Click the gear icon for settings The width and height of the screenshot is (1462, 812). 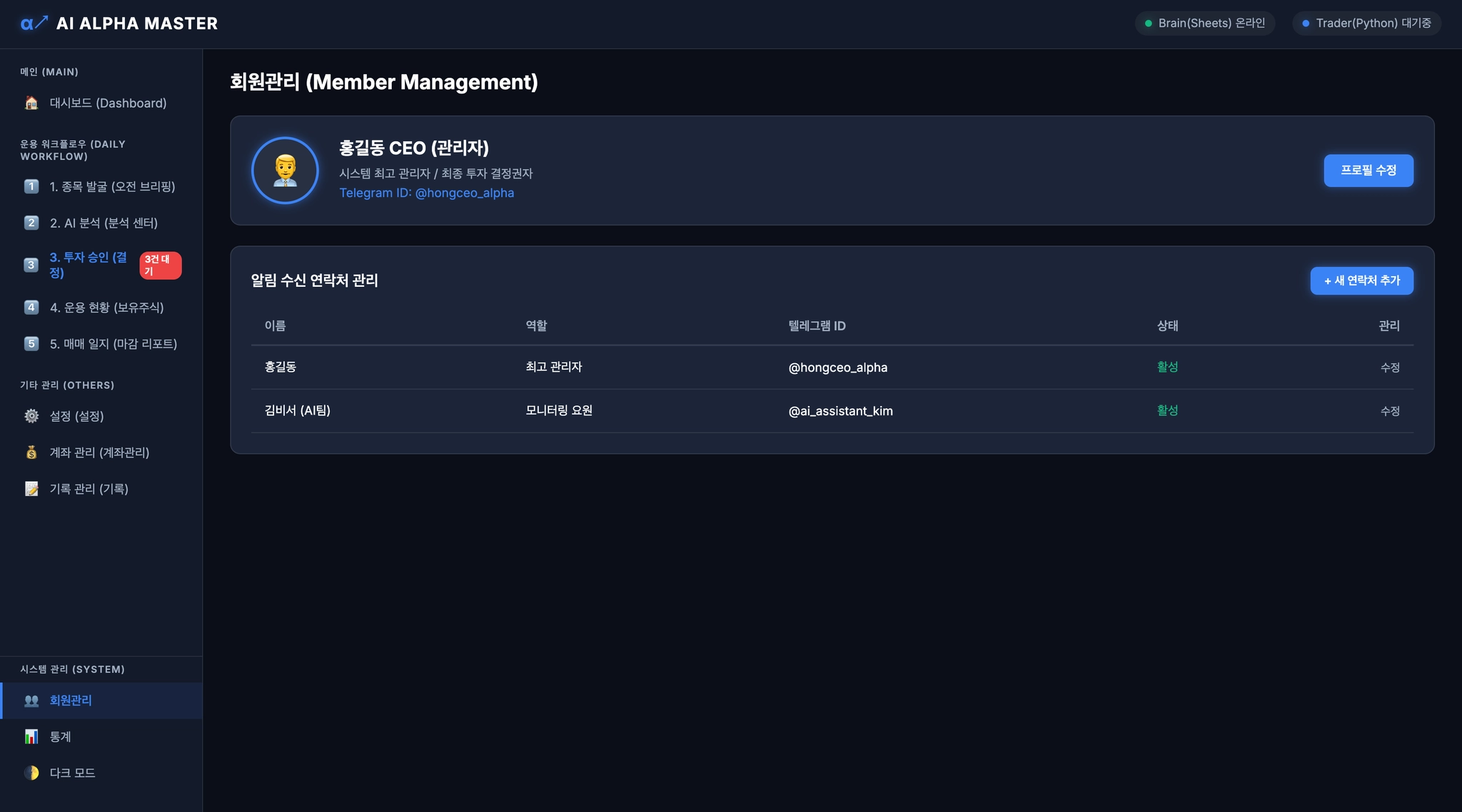tap(31, 416)
